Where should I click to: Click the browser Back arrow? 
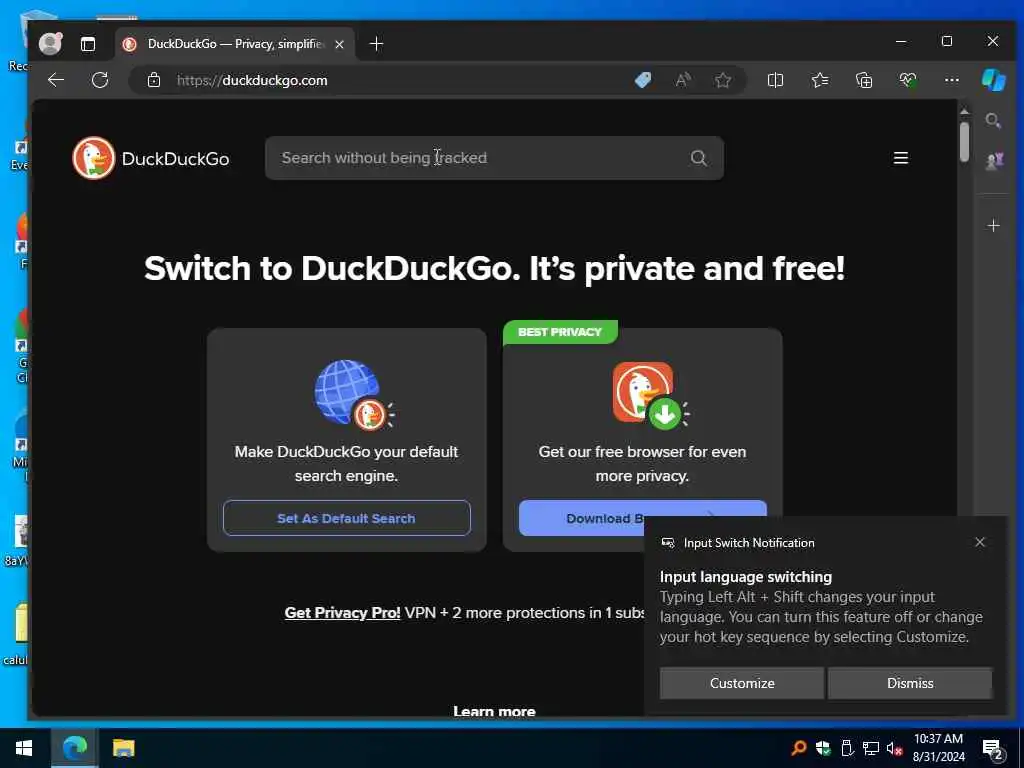[56, 80]
